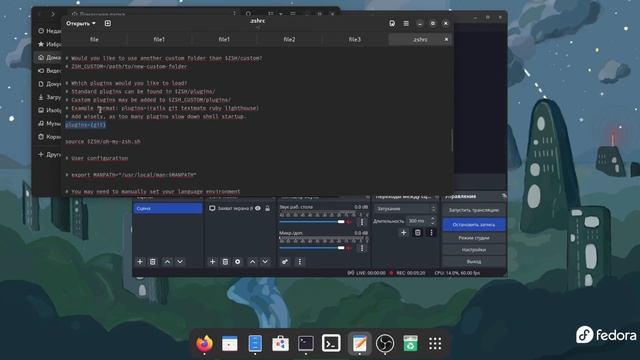Viewport: 640px width, 360px height.
Task: Click forward arrow in Files window
Action: [x=53, y=14]
